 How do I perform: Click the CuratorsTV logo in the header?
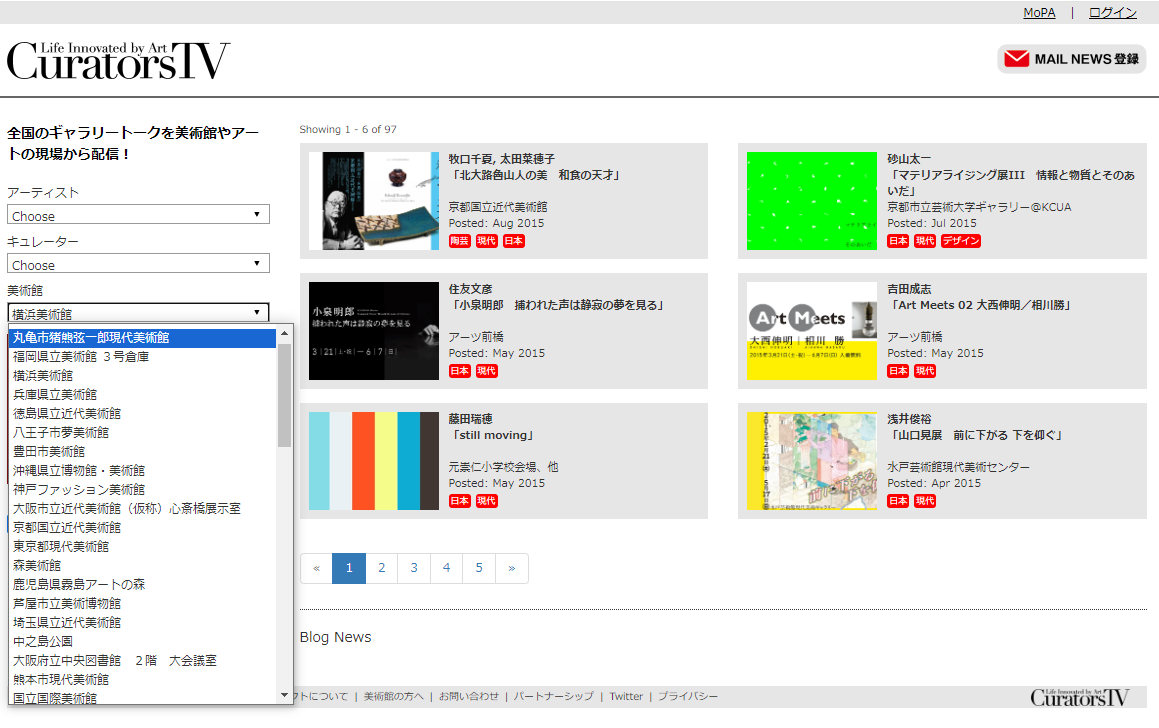[118, 61]
